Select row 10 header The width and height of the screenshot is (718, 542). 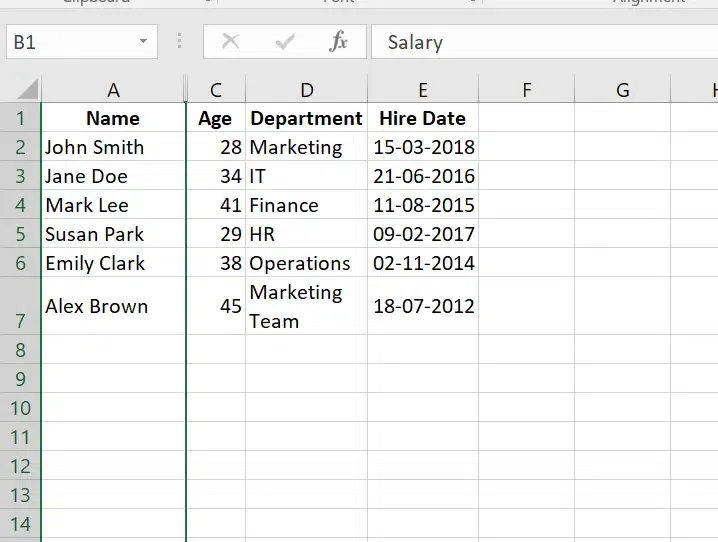[20, 407]
